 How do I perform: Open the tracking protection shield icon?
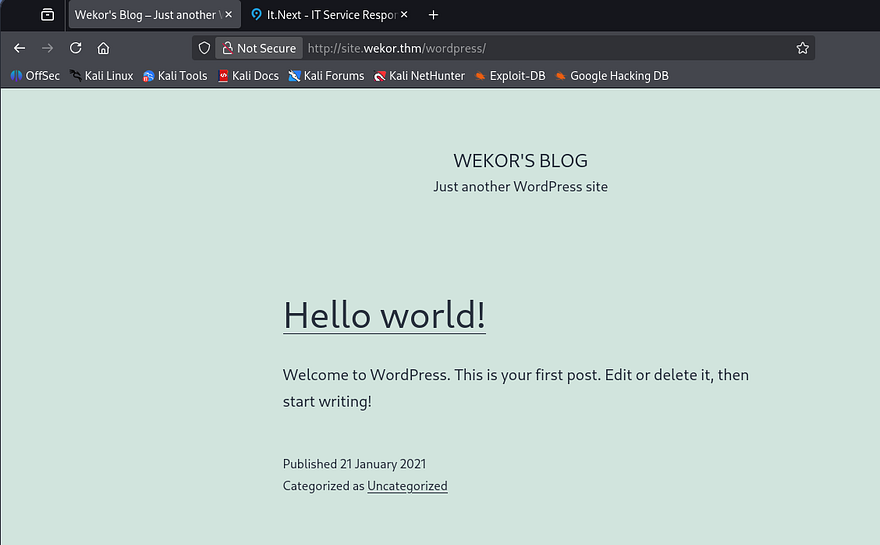tap(204, 48)
